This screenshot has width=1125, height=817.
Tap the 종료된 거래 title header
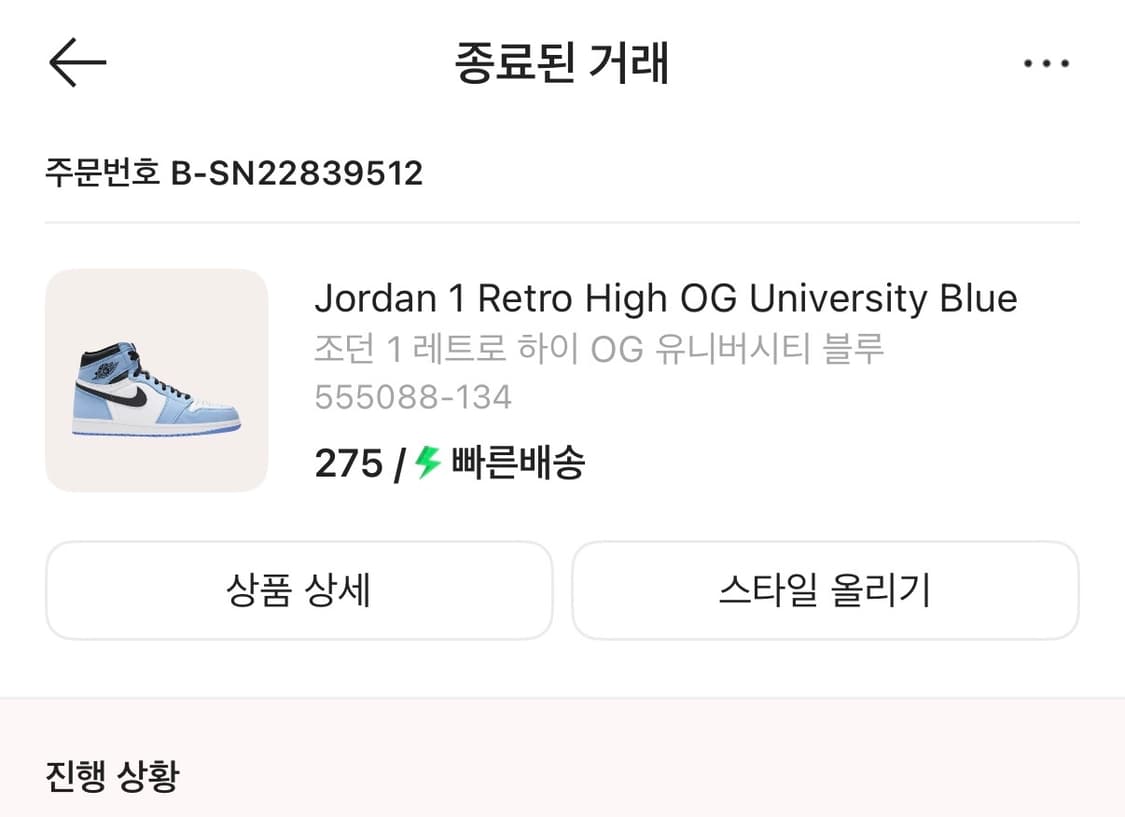point(562,62)
